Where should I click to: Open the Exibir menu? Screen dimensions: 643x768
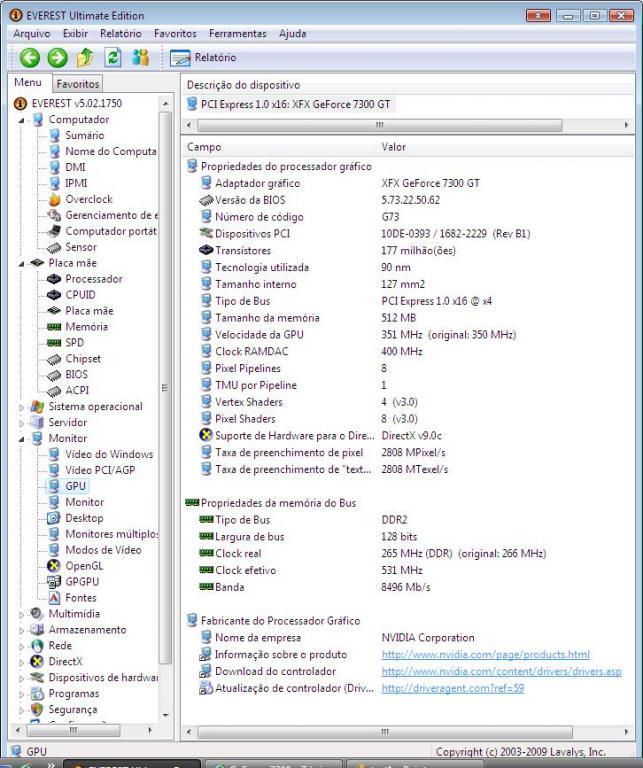pyautogui.click(x=75, y=34)
